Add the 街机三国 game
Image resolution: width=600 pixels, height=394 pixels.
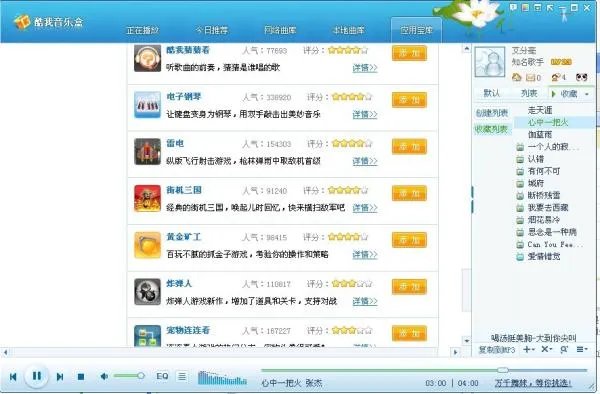[409, 193]
